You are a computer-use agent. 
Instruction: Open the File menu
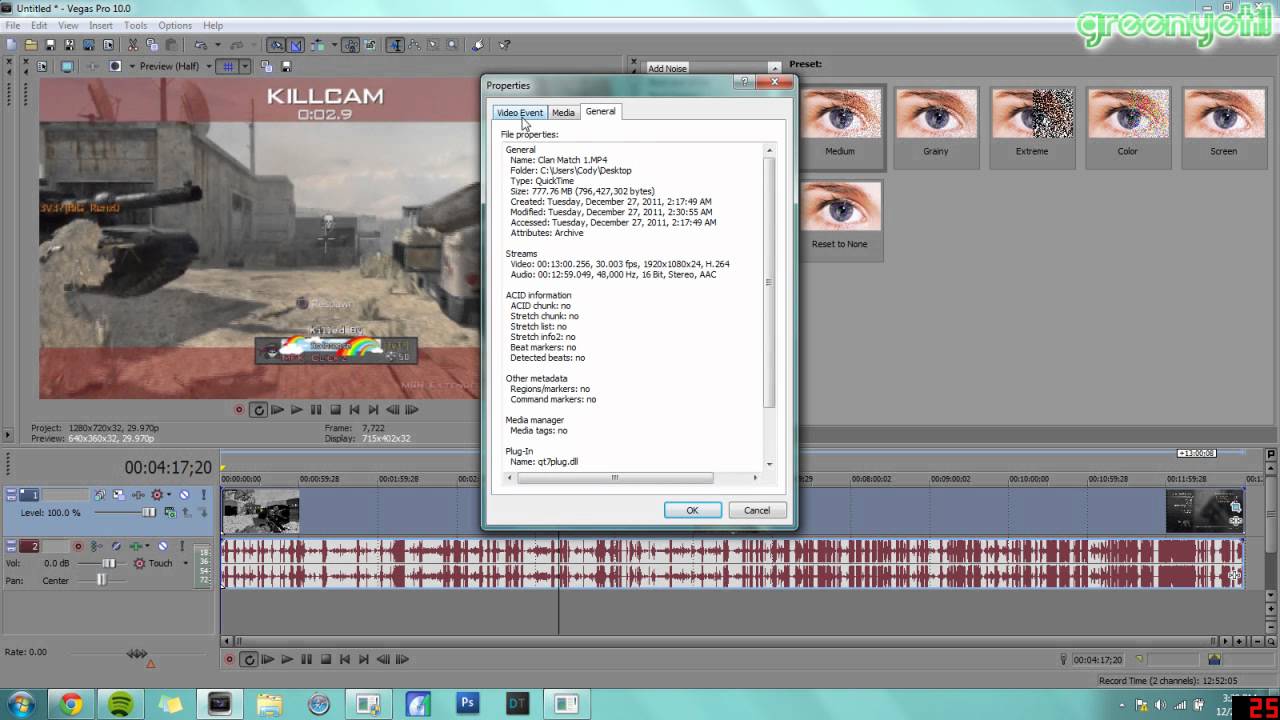[x=12, y=25]
